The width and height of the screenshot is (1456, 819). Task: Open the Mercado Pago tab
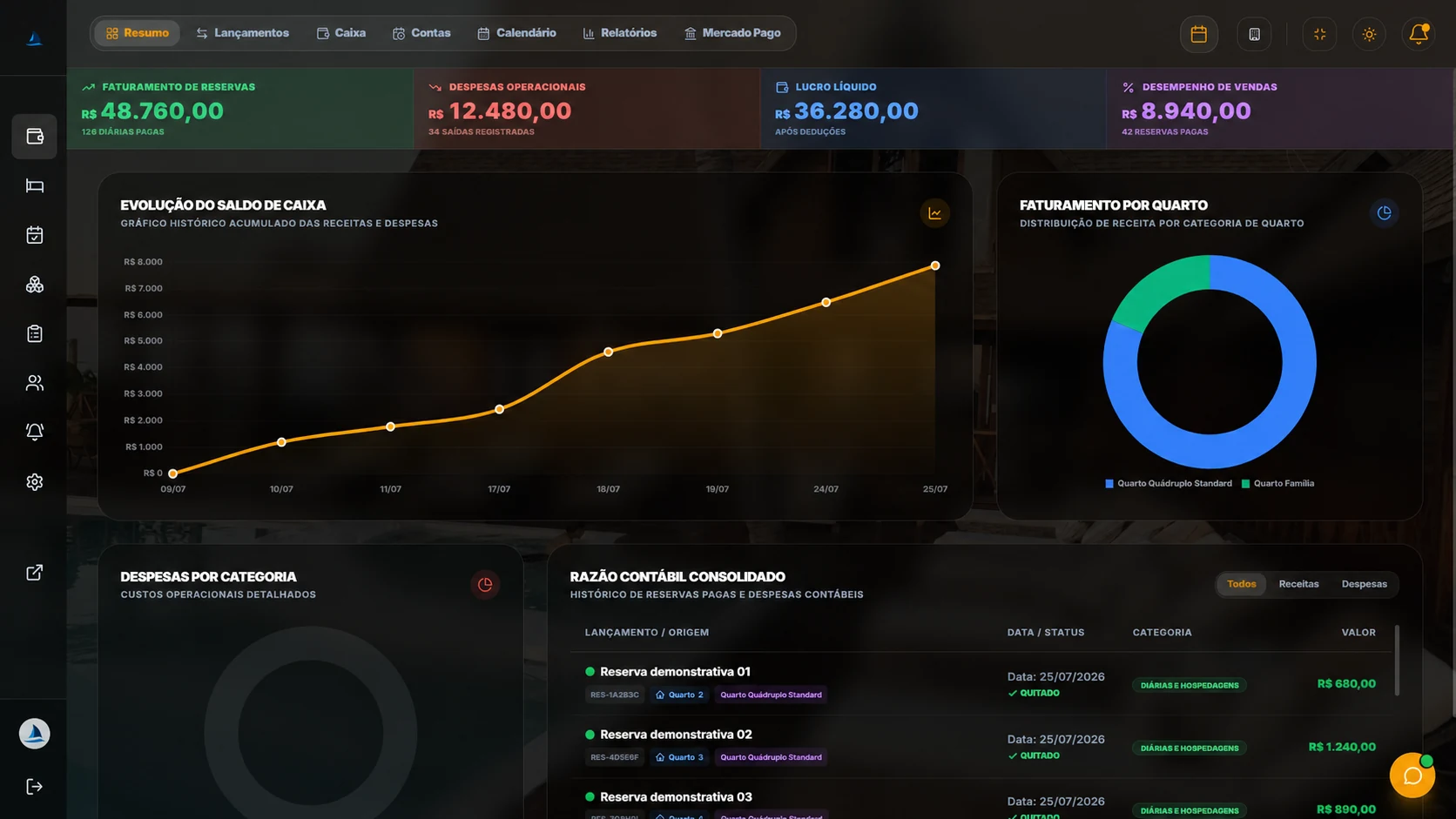(732, 33)
